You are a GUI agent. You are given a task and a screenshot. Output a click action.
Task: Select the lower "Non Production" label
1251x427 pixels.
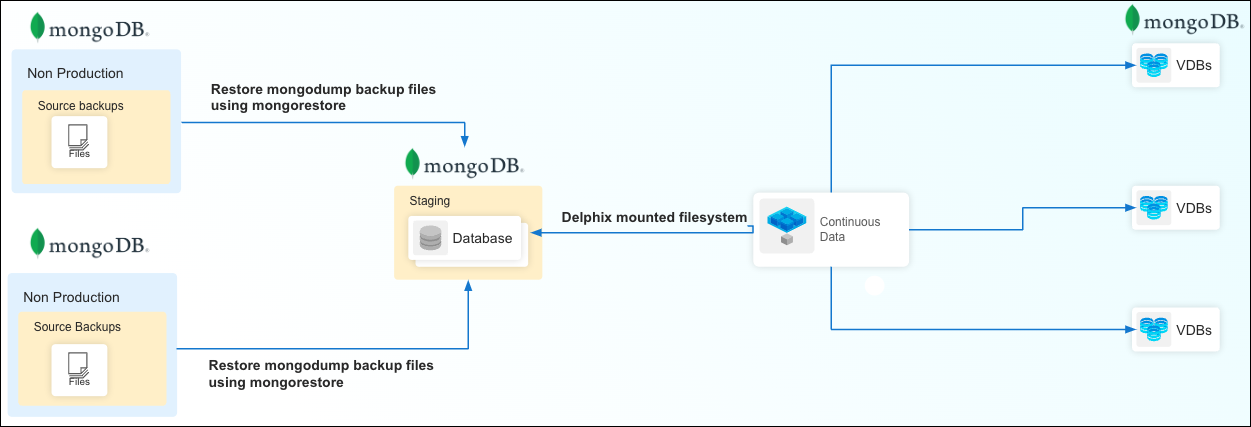pyautogui.click(x=71, y=297)
